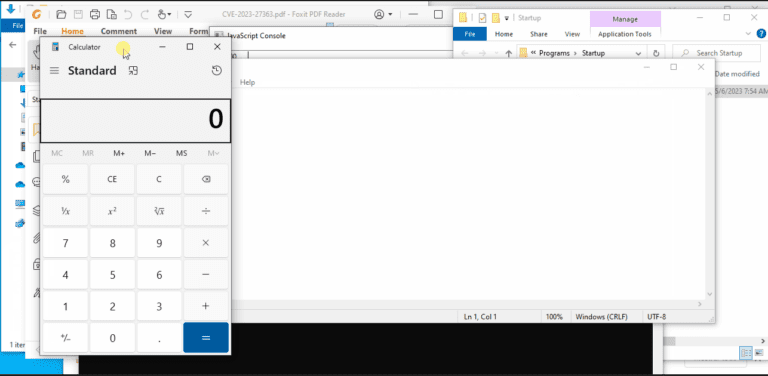Click Foxit Print toolbar icon
The image size is (768, 376).
pyautogui.click(x=95, y=14)
